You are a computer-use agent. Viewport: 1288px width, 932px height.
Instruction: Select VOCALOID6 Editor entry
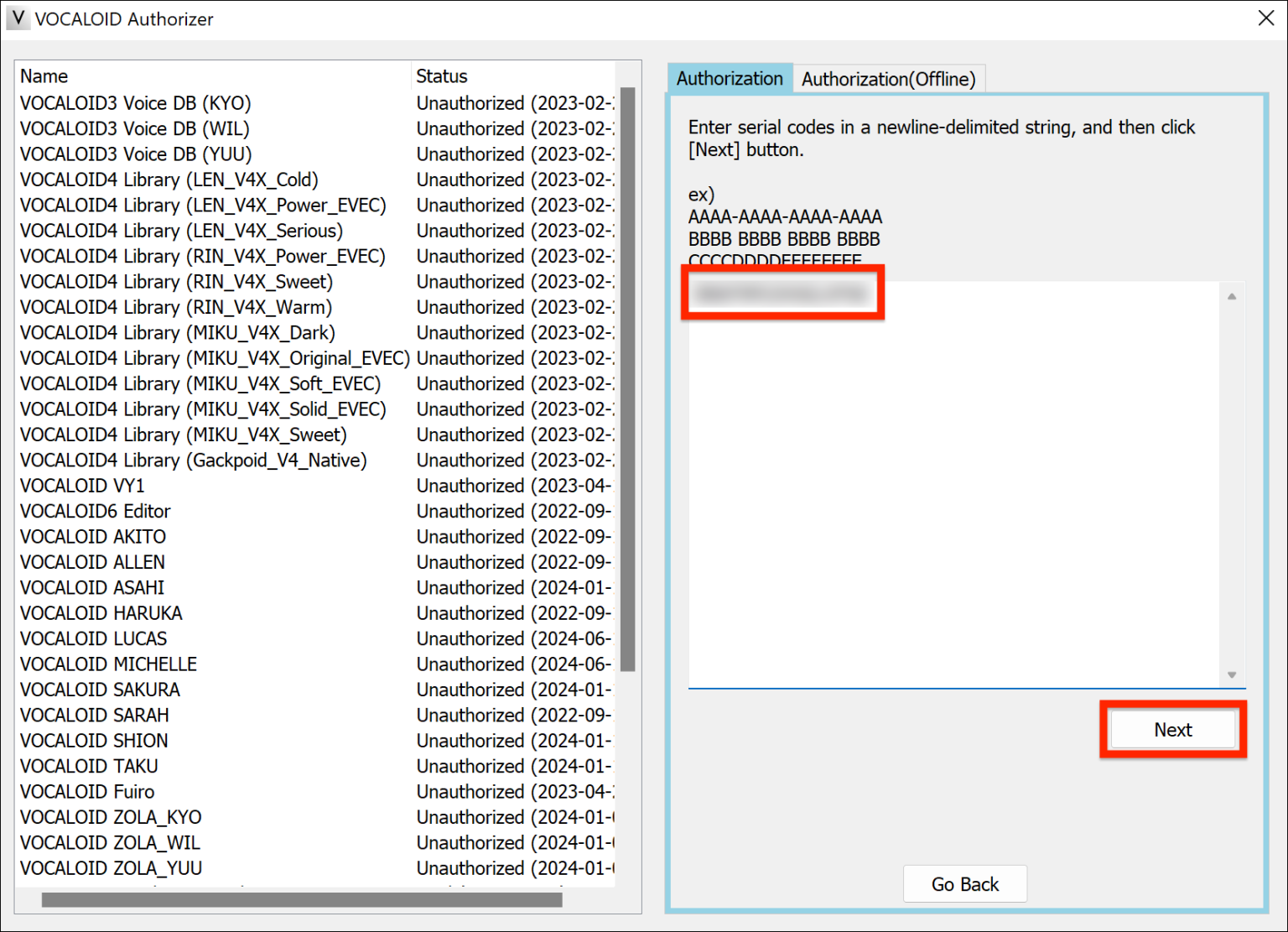pos(94,511)
